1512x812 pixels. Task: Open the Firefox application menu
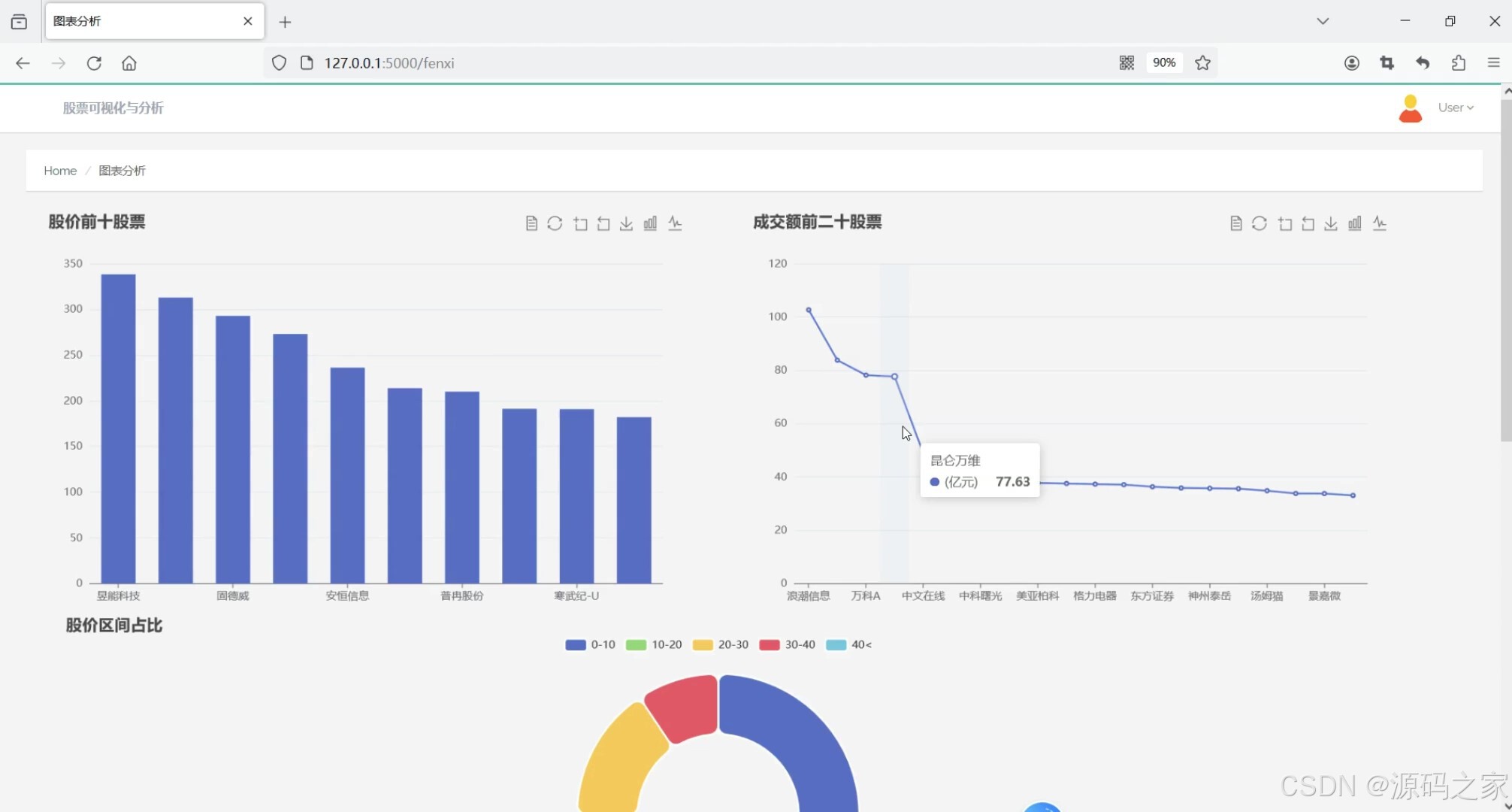(1493, 63)
